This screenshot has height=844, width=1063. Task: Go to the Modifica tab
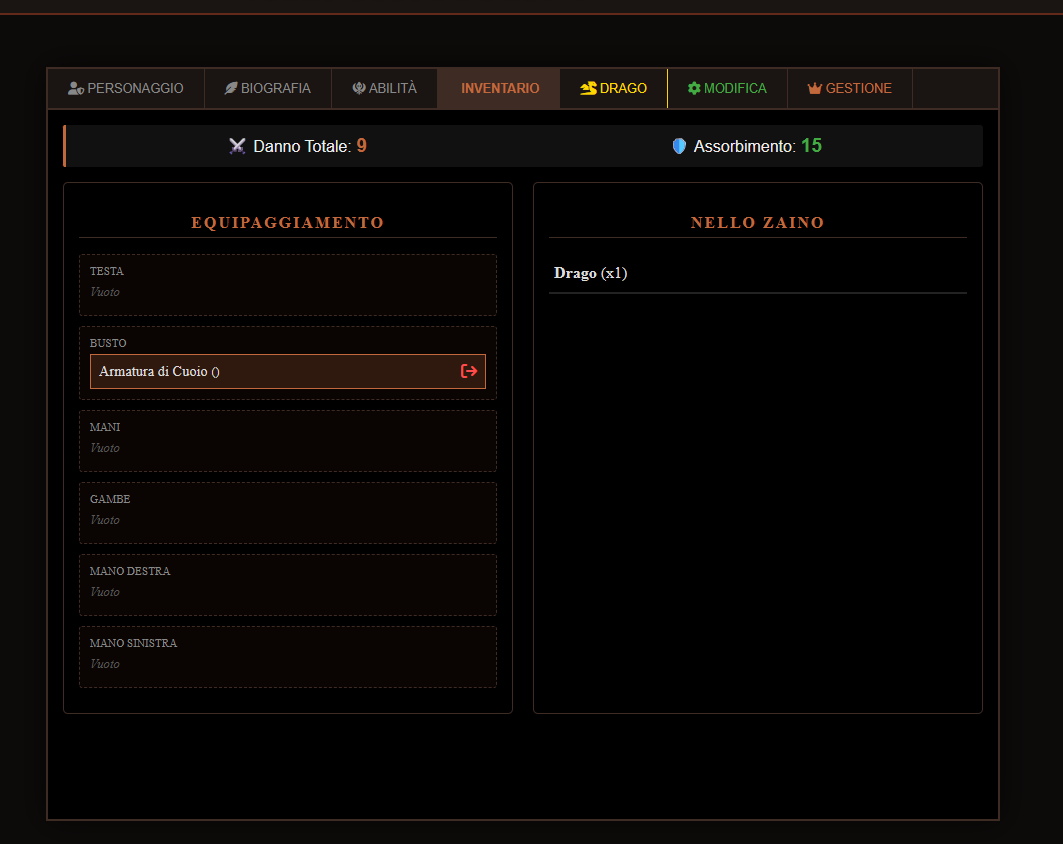(x=727, y=88)
